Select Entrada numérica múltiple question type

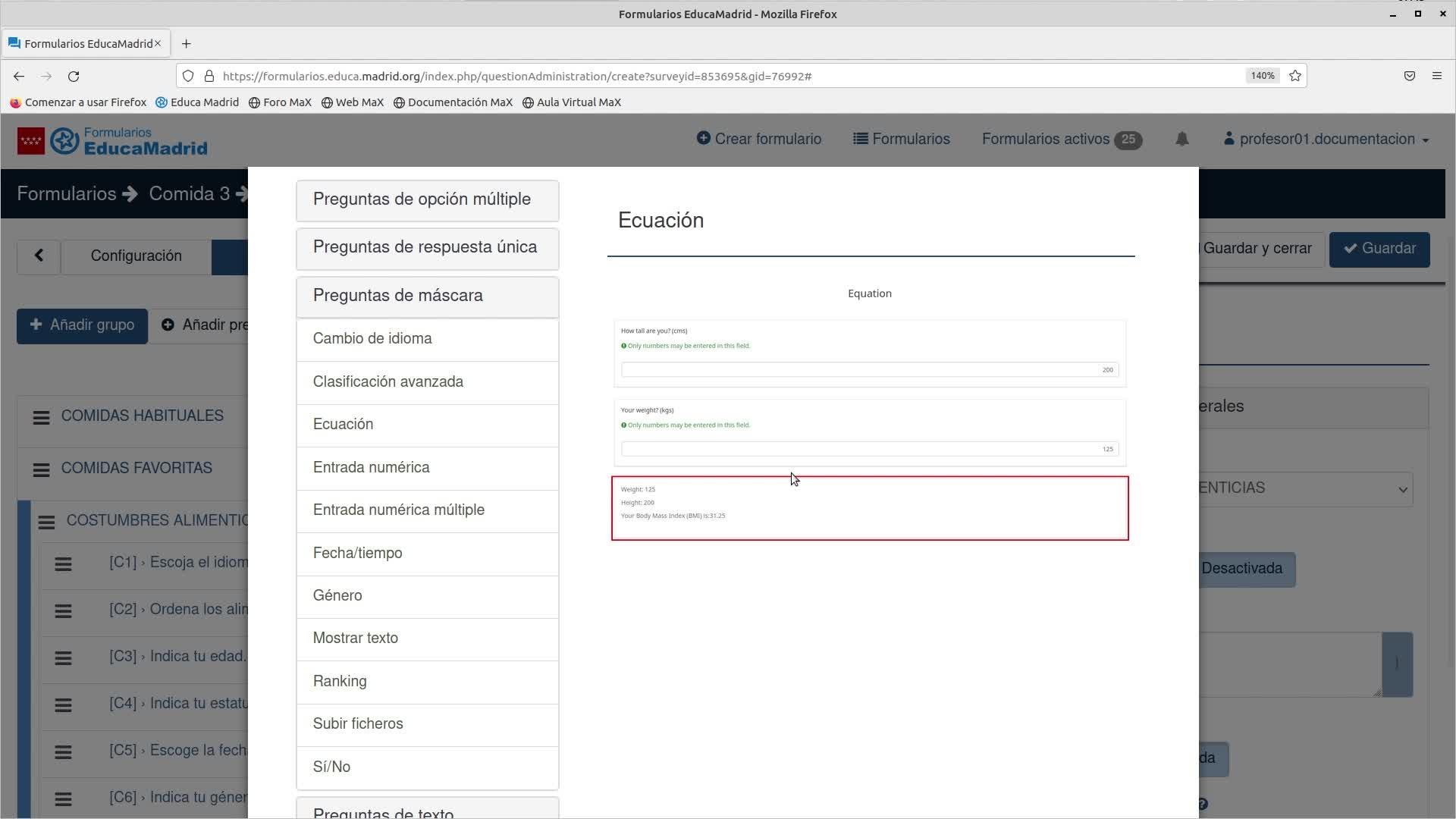click(427, 510)
